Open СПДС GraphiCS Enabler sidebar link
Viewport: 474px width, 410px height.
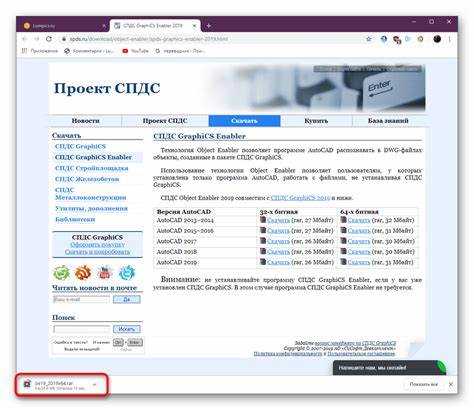coord(93,157)
